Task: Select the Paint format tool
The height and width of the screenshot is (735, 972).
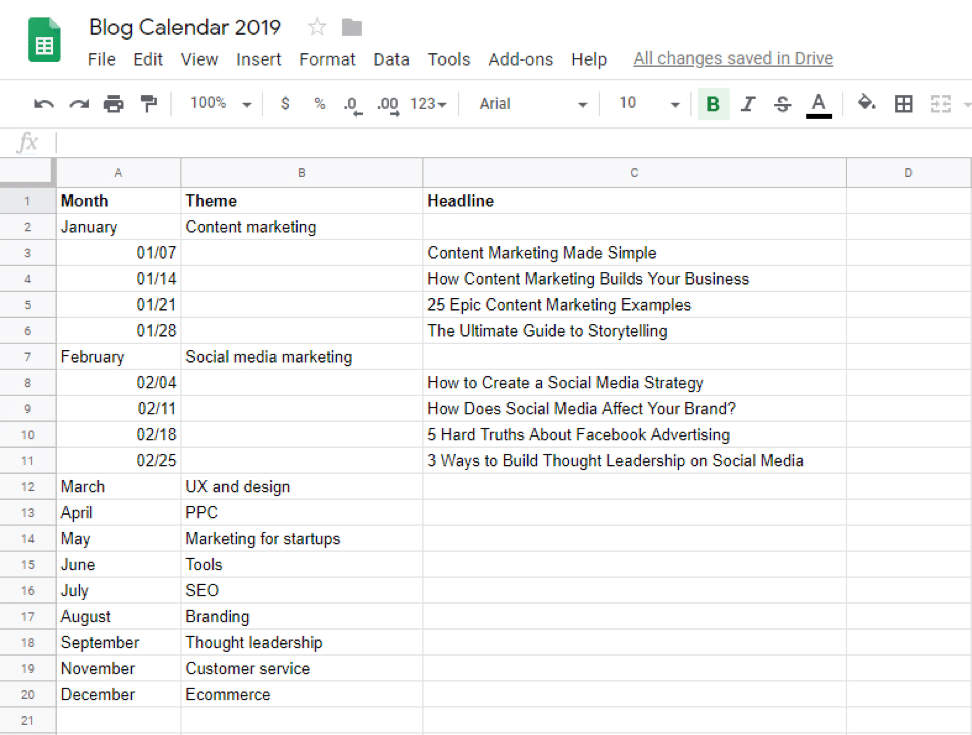Action: pyautogui.click(x=147, y=103)
